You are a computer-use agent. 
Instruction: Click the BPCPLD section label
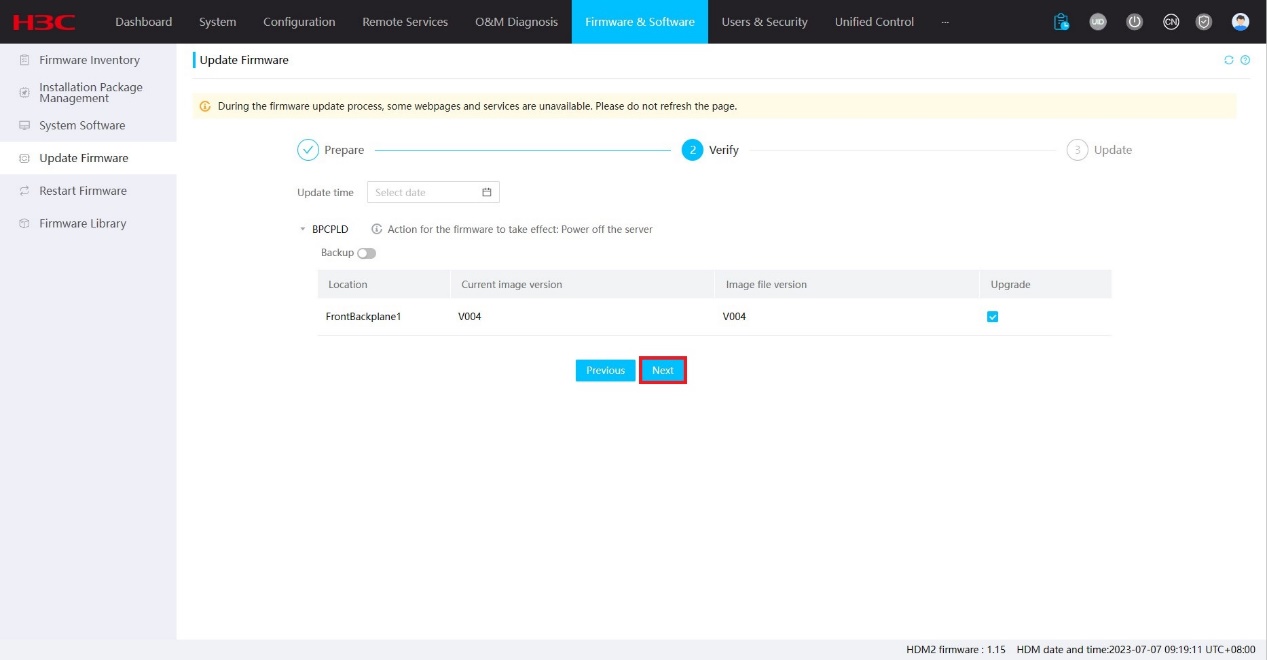click(x=330, y=230)
